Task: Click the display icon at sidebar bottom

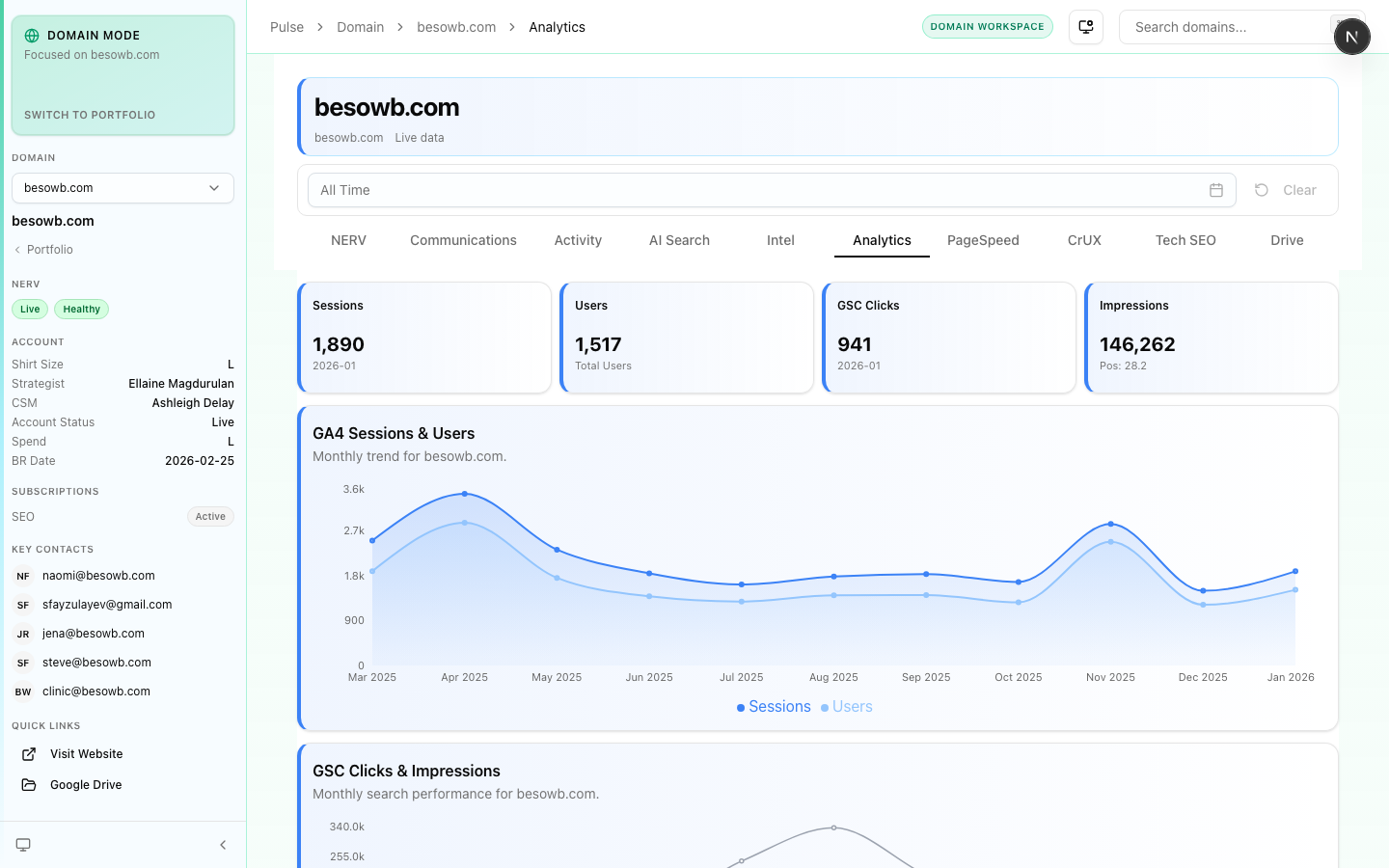Action: (x=23, y=845)
